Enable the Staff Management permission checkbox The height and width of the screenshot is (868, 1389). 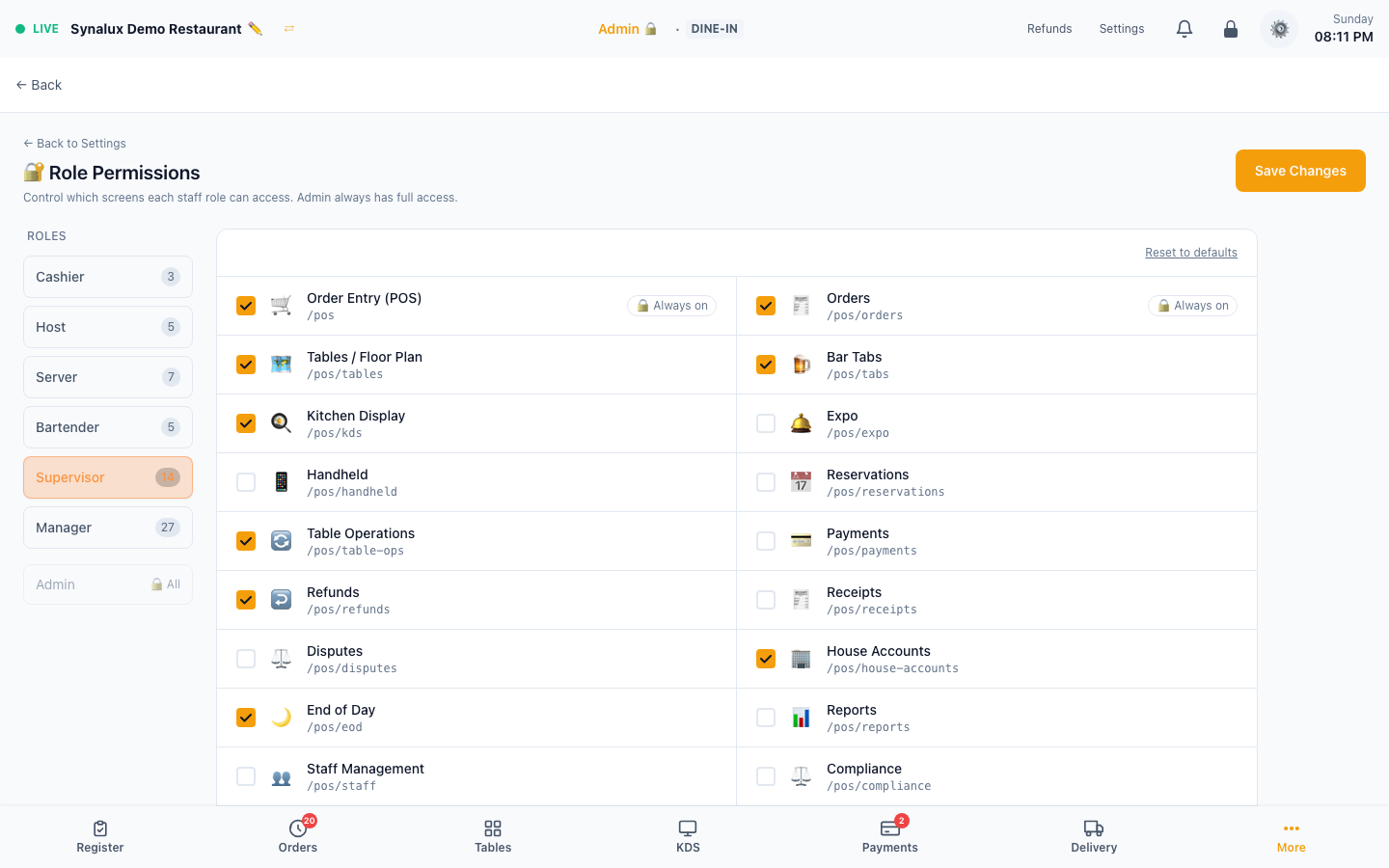246,776
